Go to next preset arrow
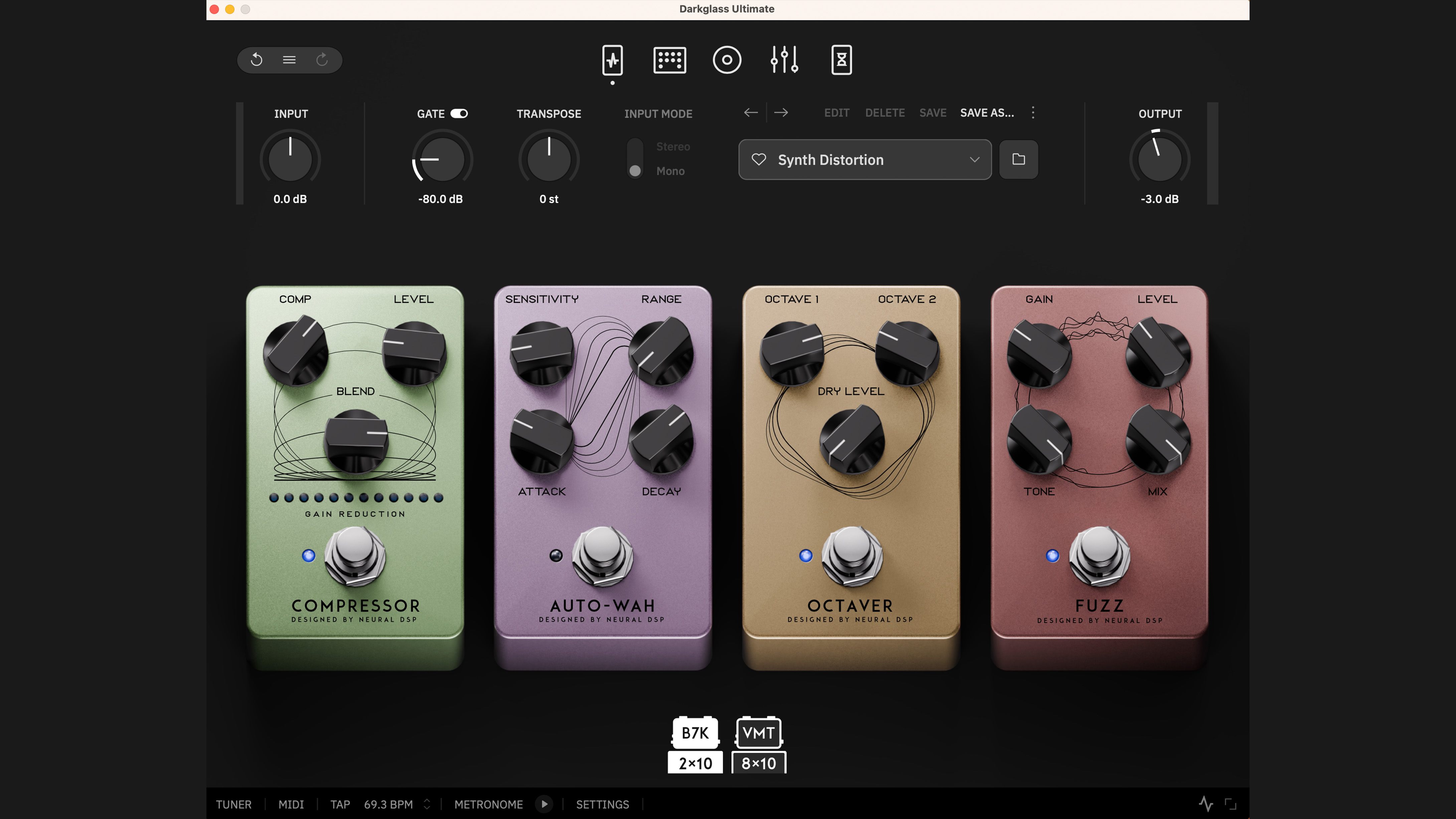The width and height of the screenshot is (1456, 819). (x=781, y=113)
